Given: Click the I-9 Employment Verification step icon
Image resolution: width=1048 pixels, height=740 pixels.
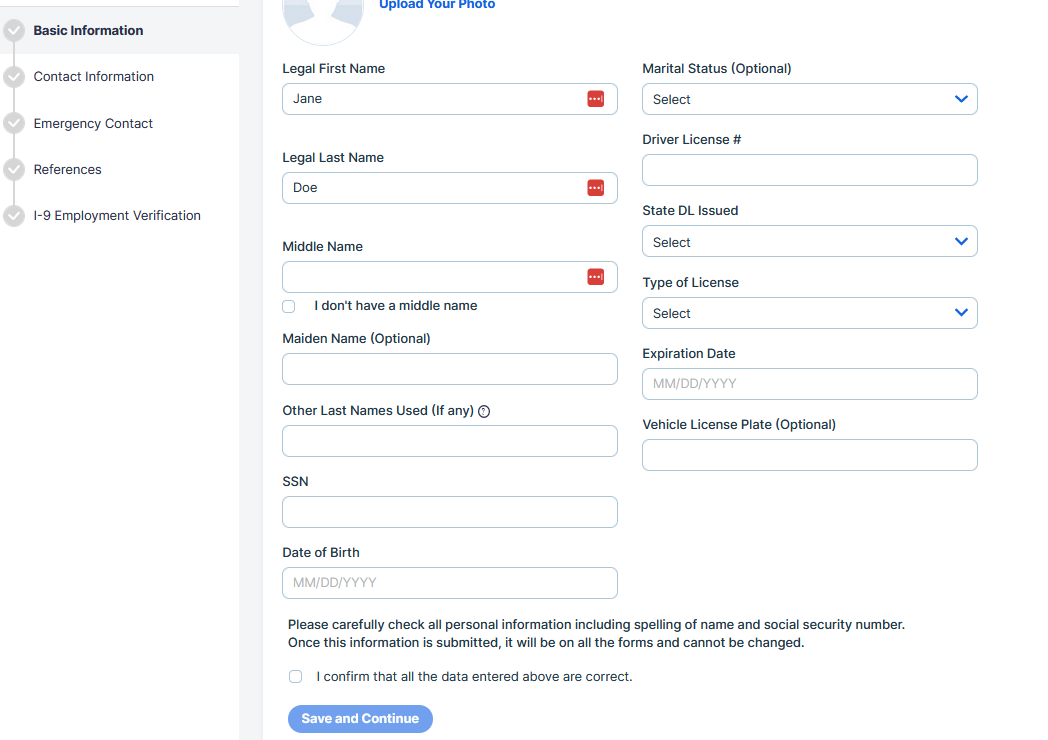Looking at the screenshot, I should tap(14, 216).
